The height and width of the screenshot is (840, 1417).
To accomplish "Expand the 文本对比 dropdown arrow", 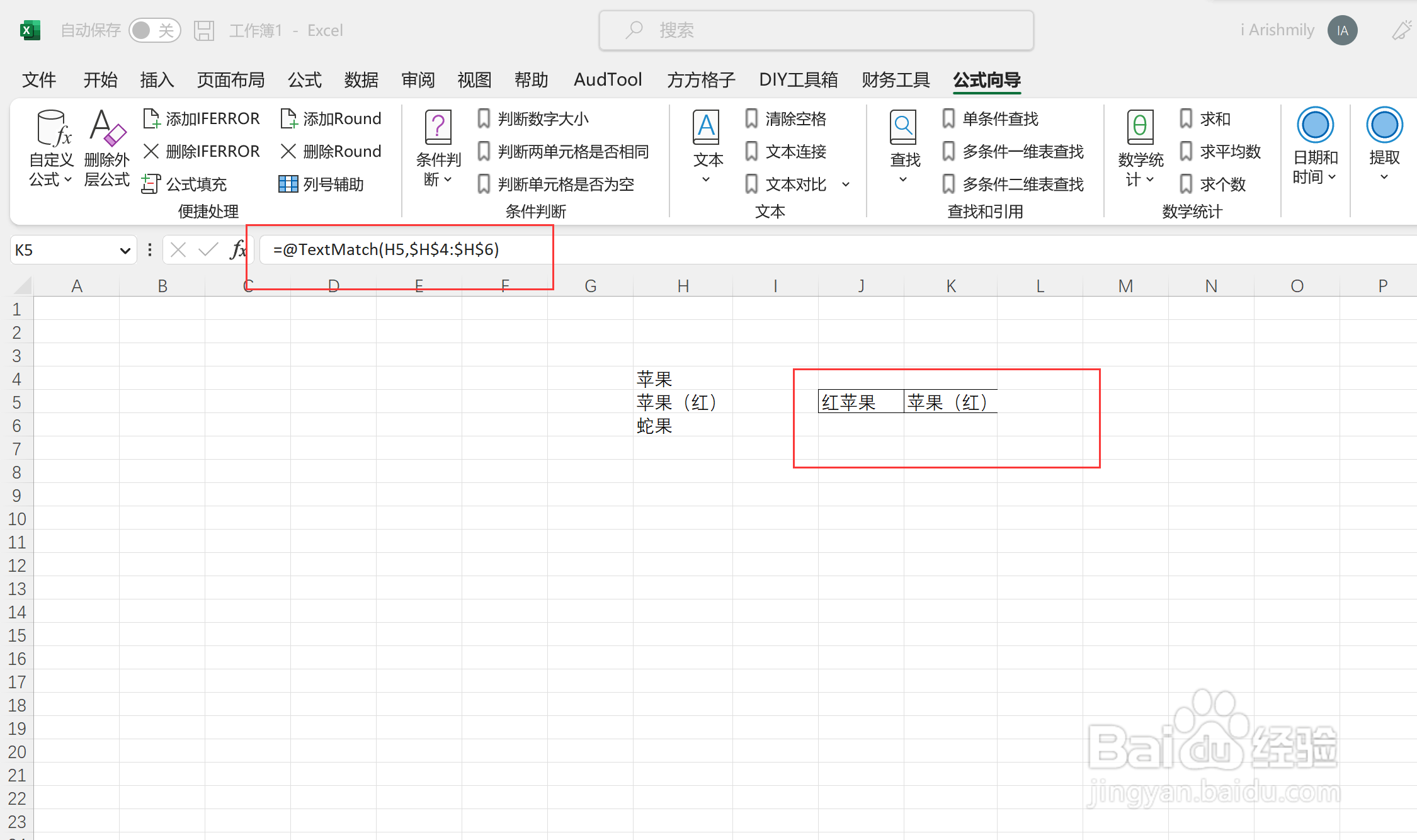I will click(x=846, y=184).
